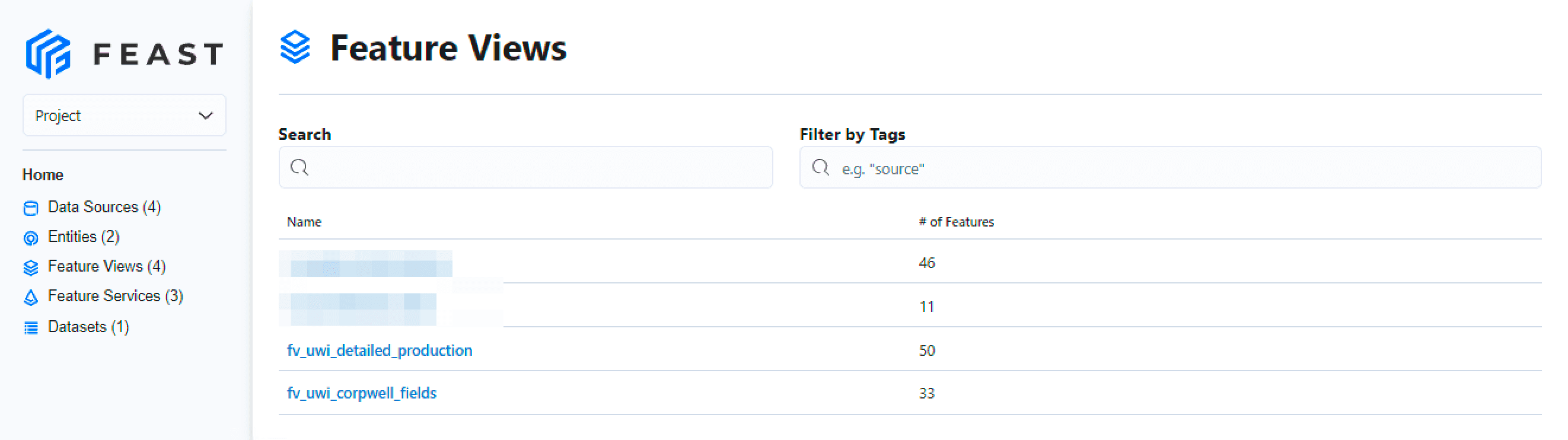
Task: Open Datasets (1) in navigation
Action: click(88, 327)
